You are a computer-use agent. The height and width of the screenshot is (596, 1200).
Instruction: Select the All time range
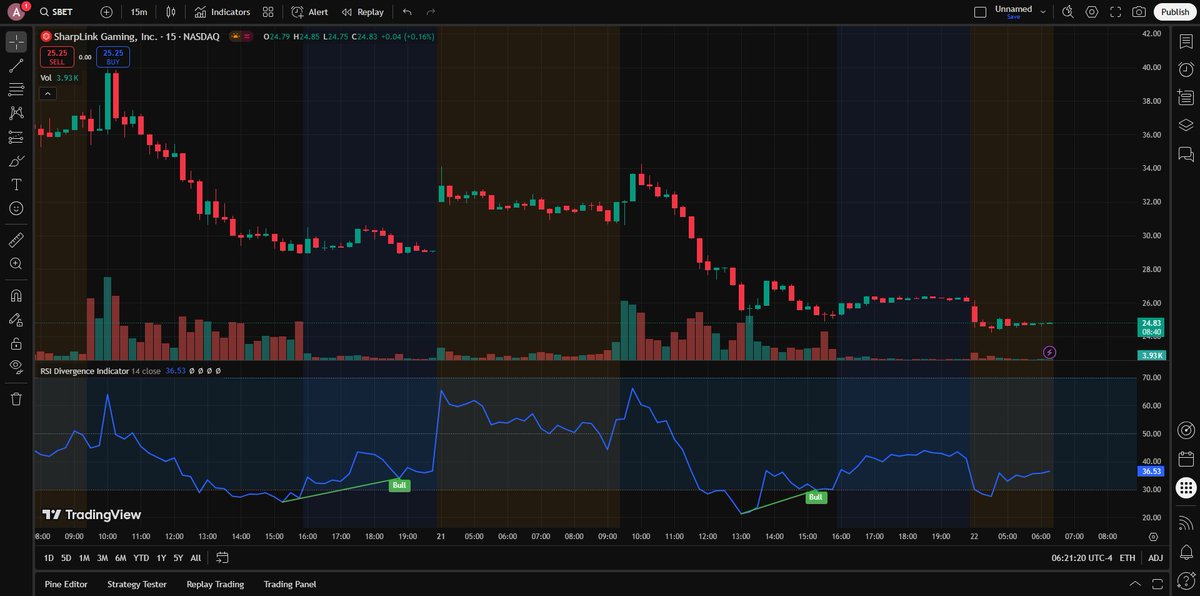click(195, 558)
